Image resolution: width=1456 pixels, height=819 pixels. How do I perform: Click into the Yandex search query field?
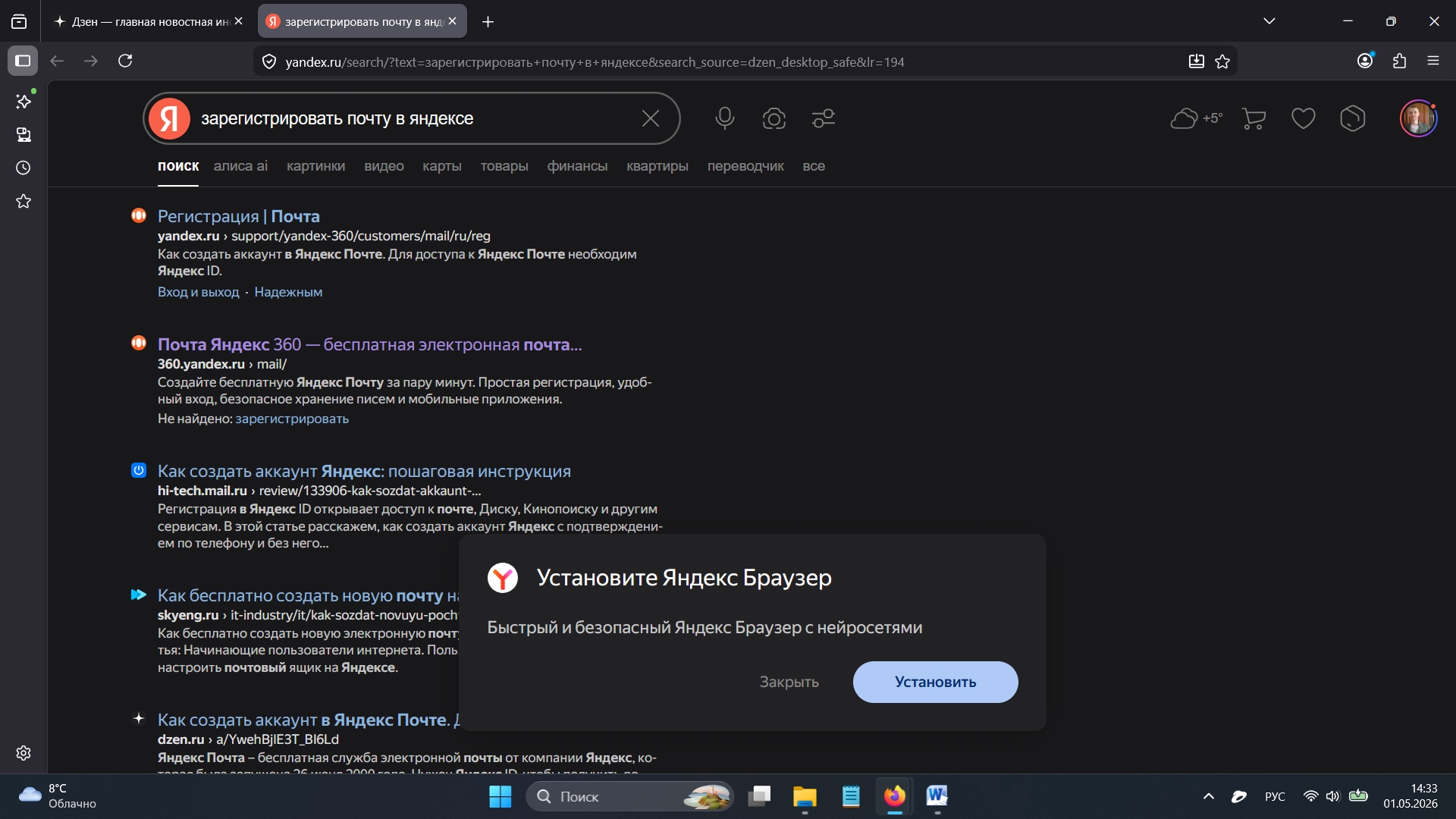413,118
